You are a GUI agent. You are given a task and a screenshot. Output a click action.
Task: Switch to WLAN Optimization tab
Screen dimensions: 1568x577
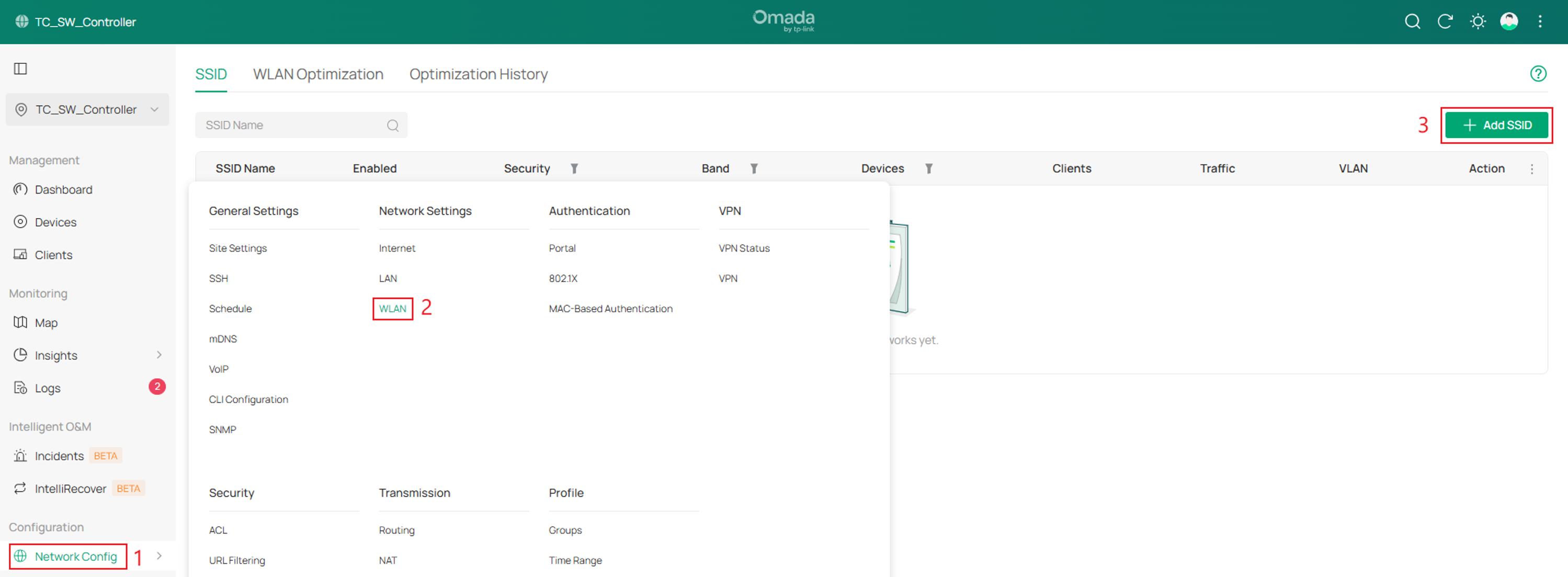click(x=318, y=74)
